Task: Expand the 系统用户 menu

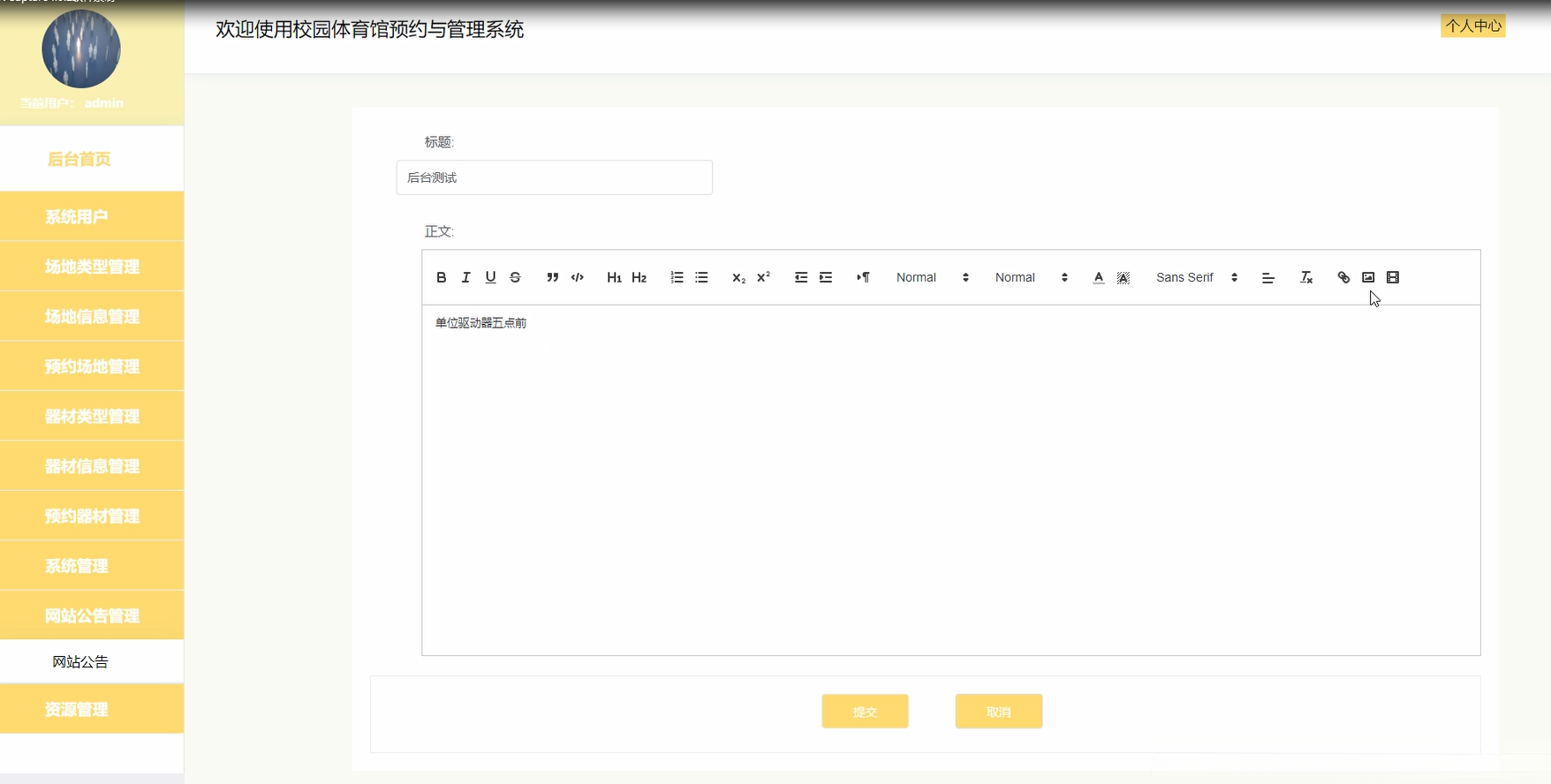Action: click(92, 216)
